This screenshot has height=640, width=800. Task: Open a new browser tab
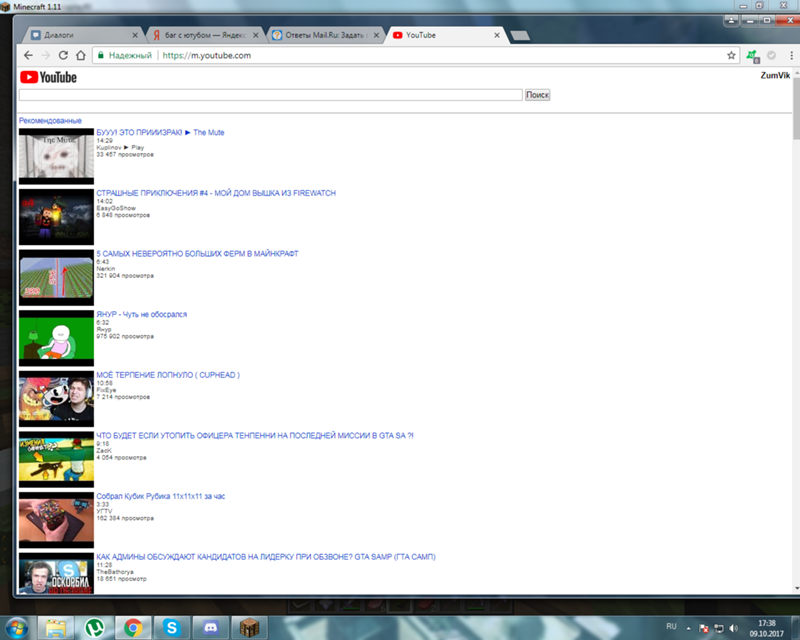click(519, 35)
